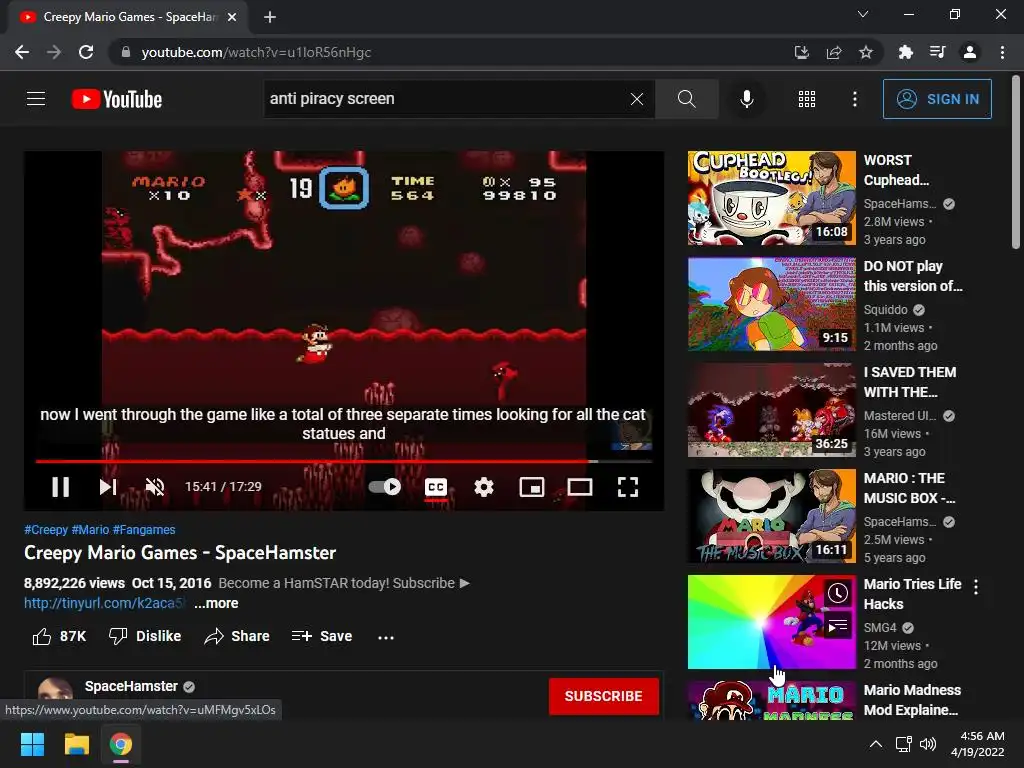Screen dimensions: 1024x768
Task: Seek on the red video progress bar
Action: 344,461
